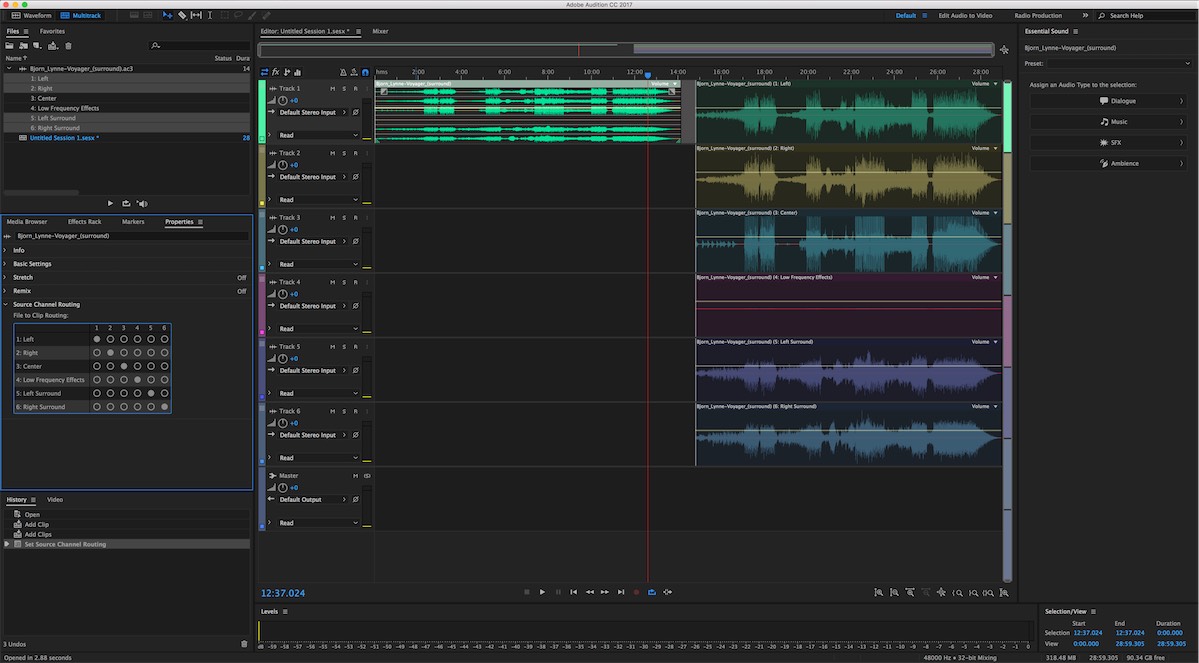This screenshot has width=1199, height=663.
Task: Click the Track 1 volume knob
Action: tap(282, 101)
